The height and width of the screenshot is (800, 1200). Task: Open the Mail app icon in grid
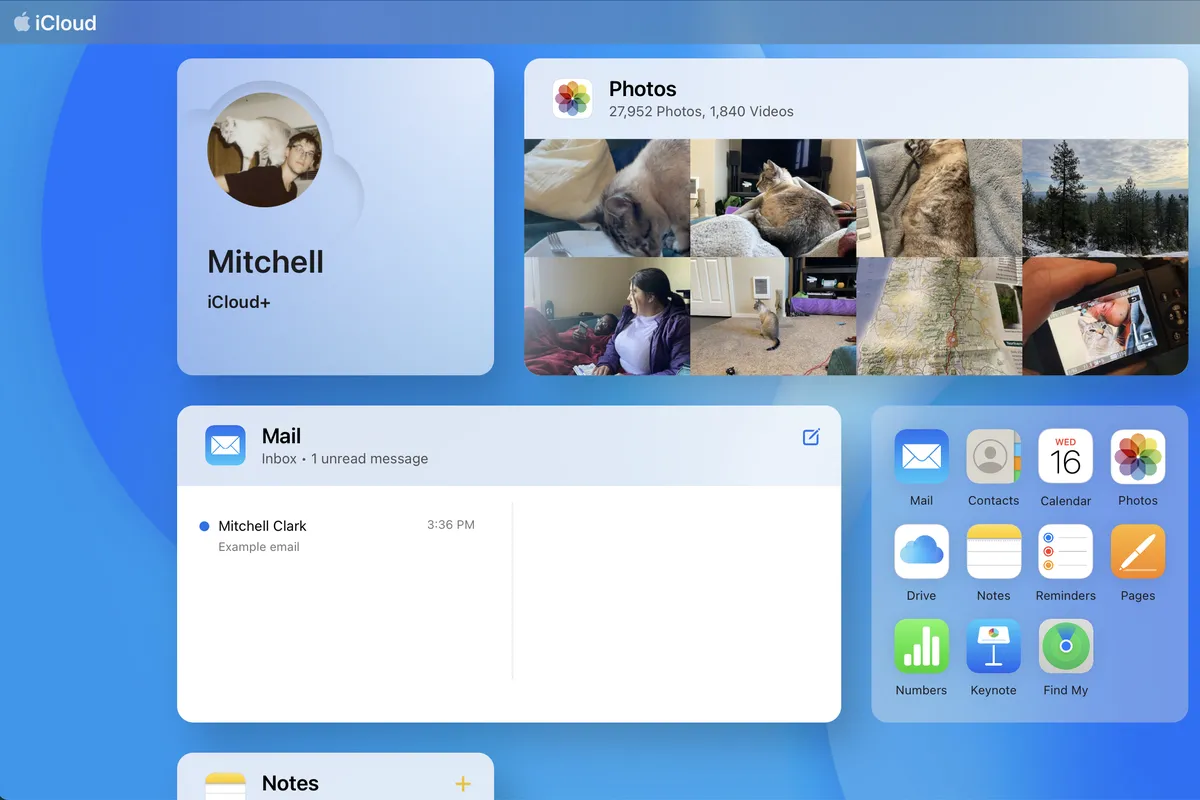click(921, 457)
